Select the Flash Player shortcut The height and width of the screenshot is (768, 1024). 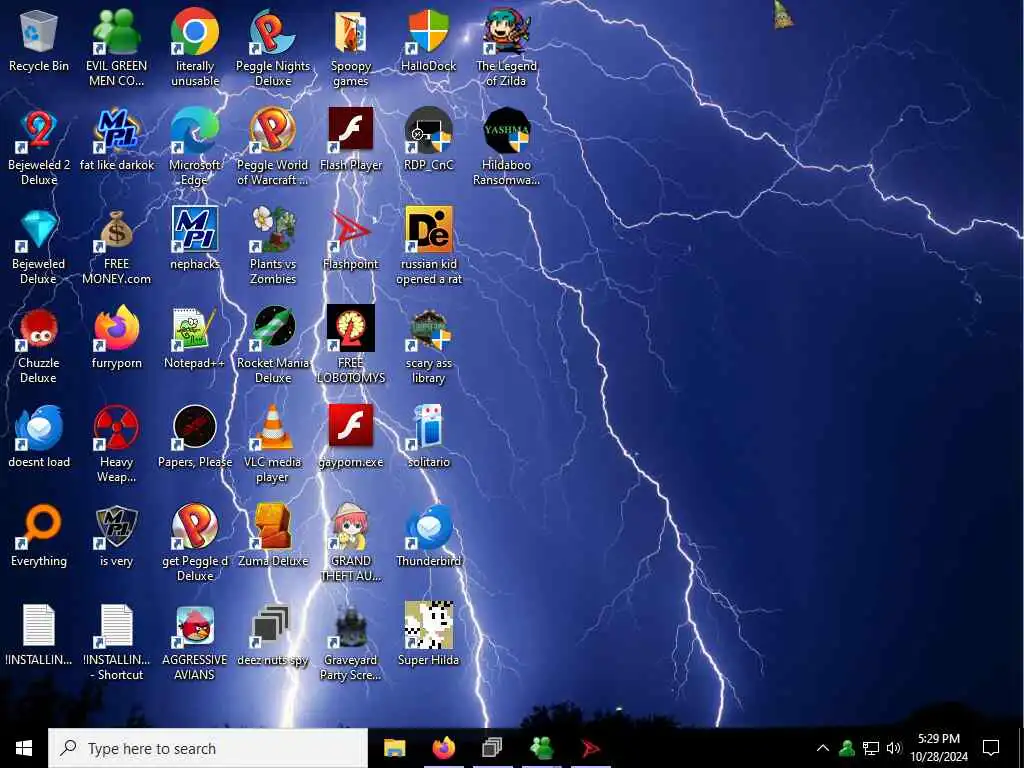tap(351, 130)
